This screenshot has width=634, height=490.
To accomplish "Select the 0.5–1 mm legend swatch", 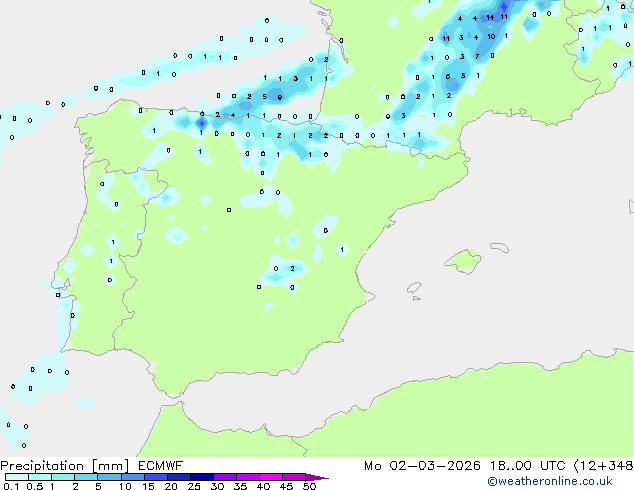I will (x=40, y=477).
